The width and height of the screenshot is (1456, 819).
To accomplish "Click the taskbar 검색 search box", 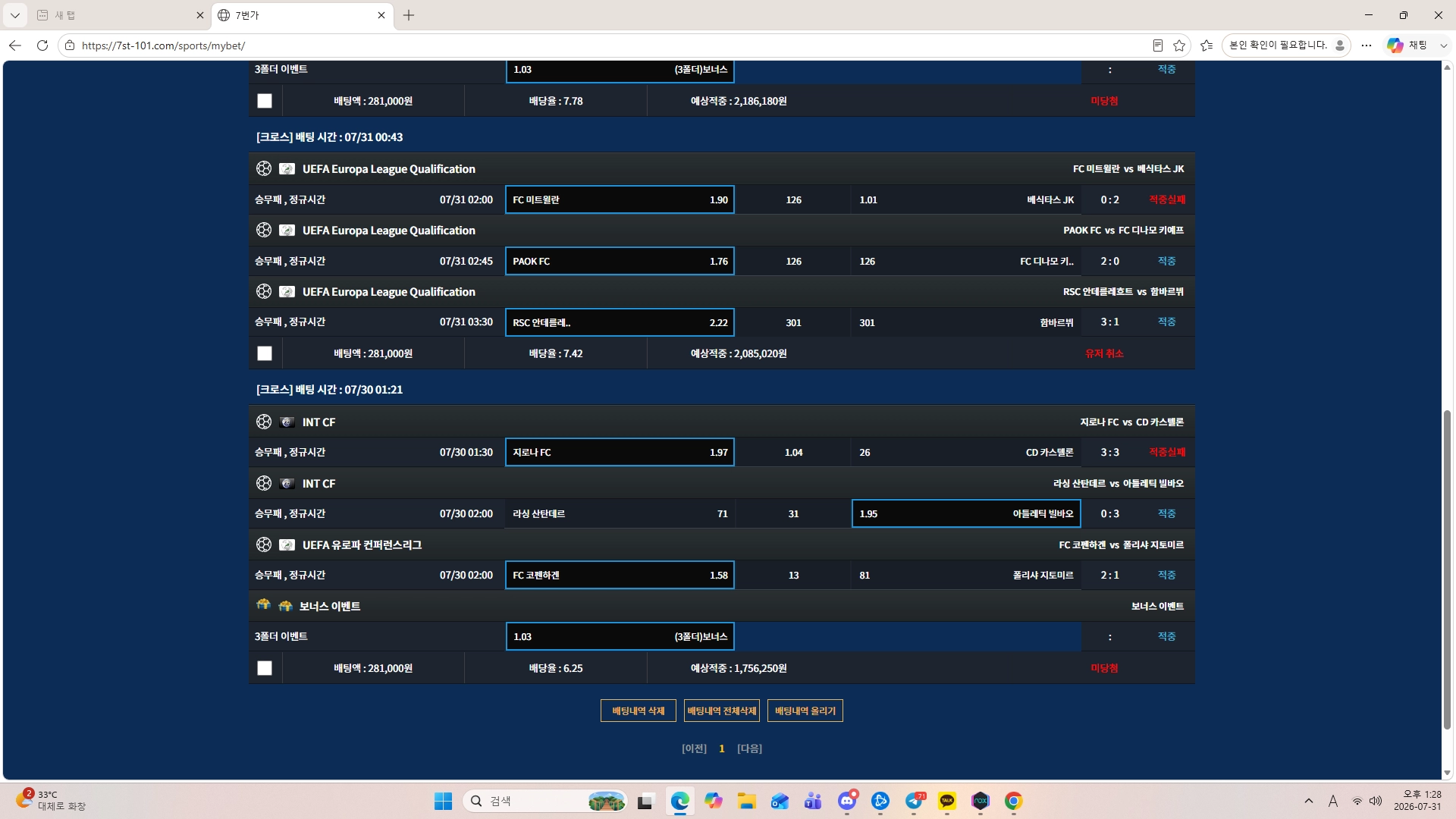I will tap(545, 801).
